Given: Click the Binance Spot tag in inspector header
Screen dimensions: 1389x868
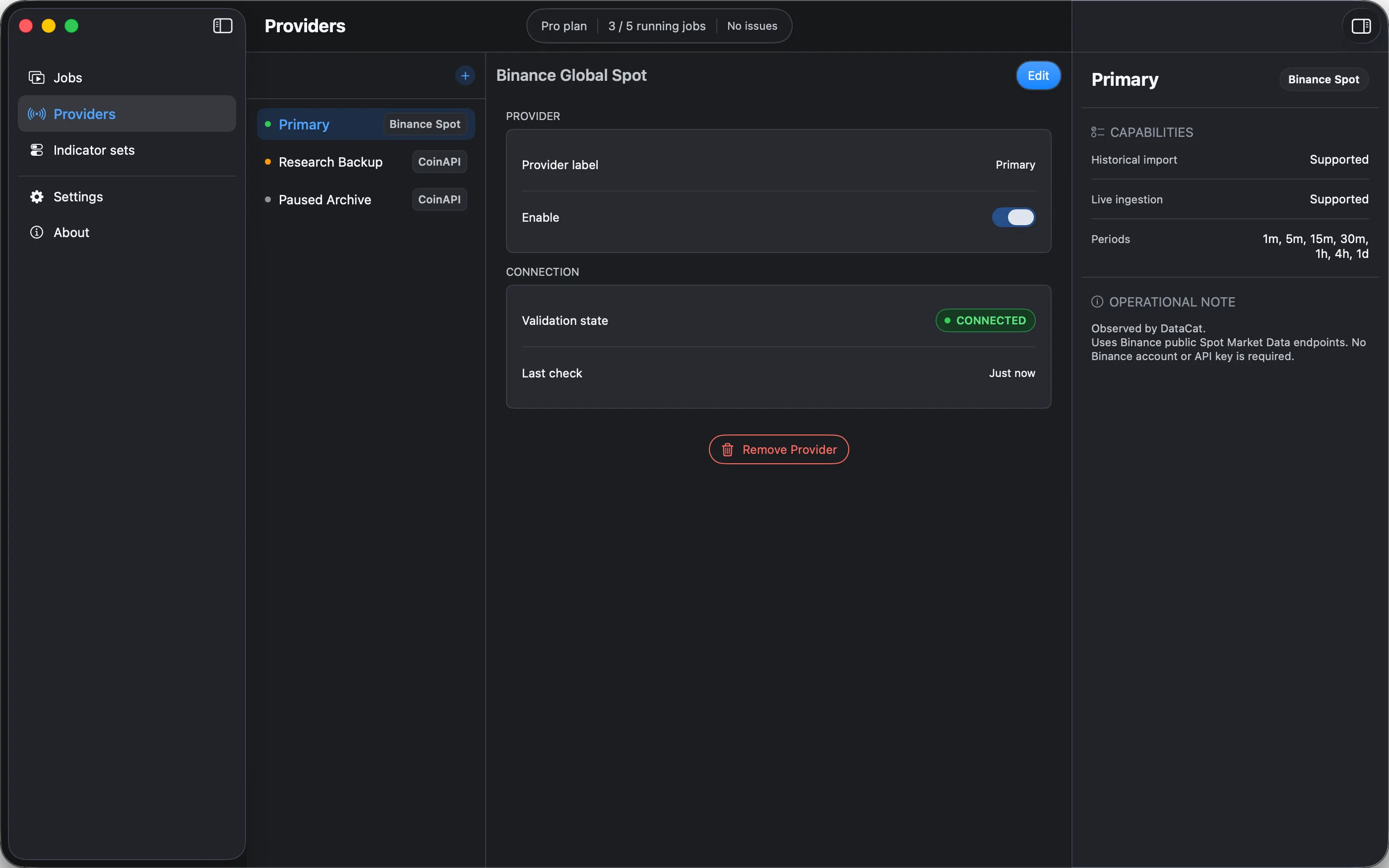Looking at the screenshot, I should [x=1324, y=79].
